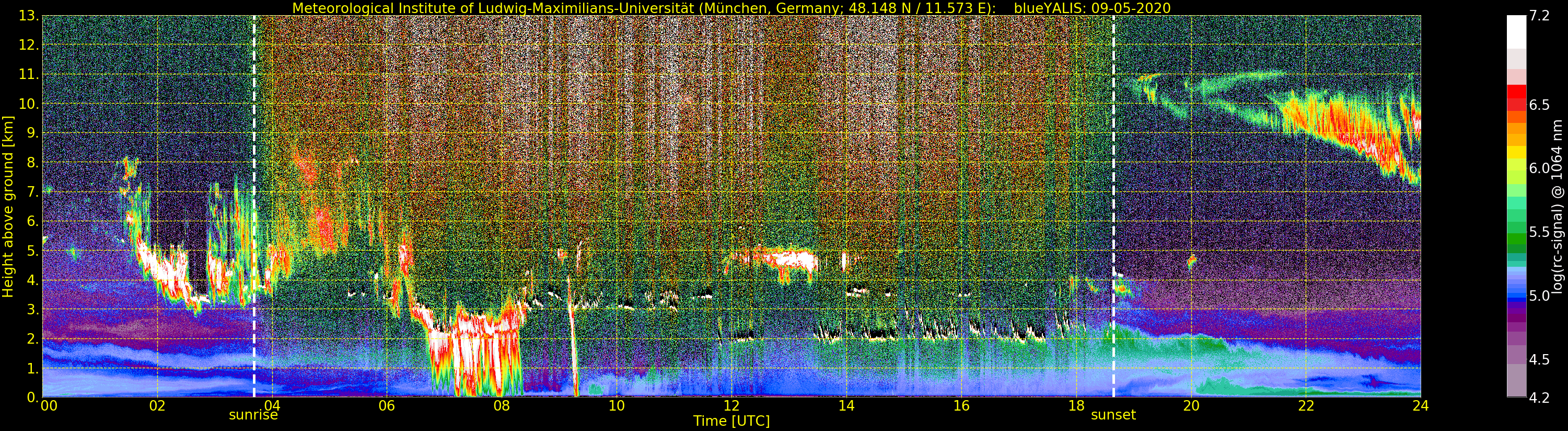Image resolution: width=1568 pixels, height=431 pixels.
Task: Click the 'Time [UTC]' axis title
Action: point(731,421)
